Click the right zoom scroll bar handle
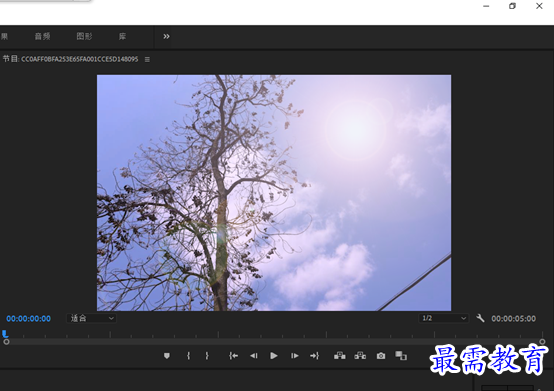The width and height of the screenshot is (554, 391). [542, 342]
